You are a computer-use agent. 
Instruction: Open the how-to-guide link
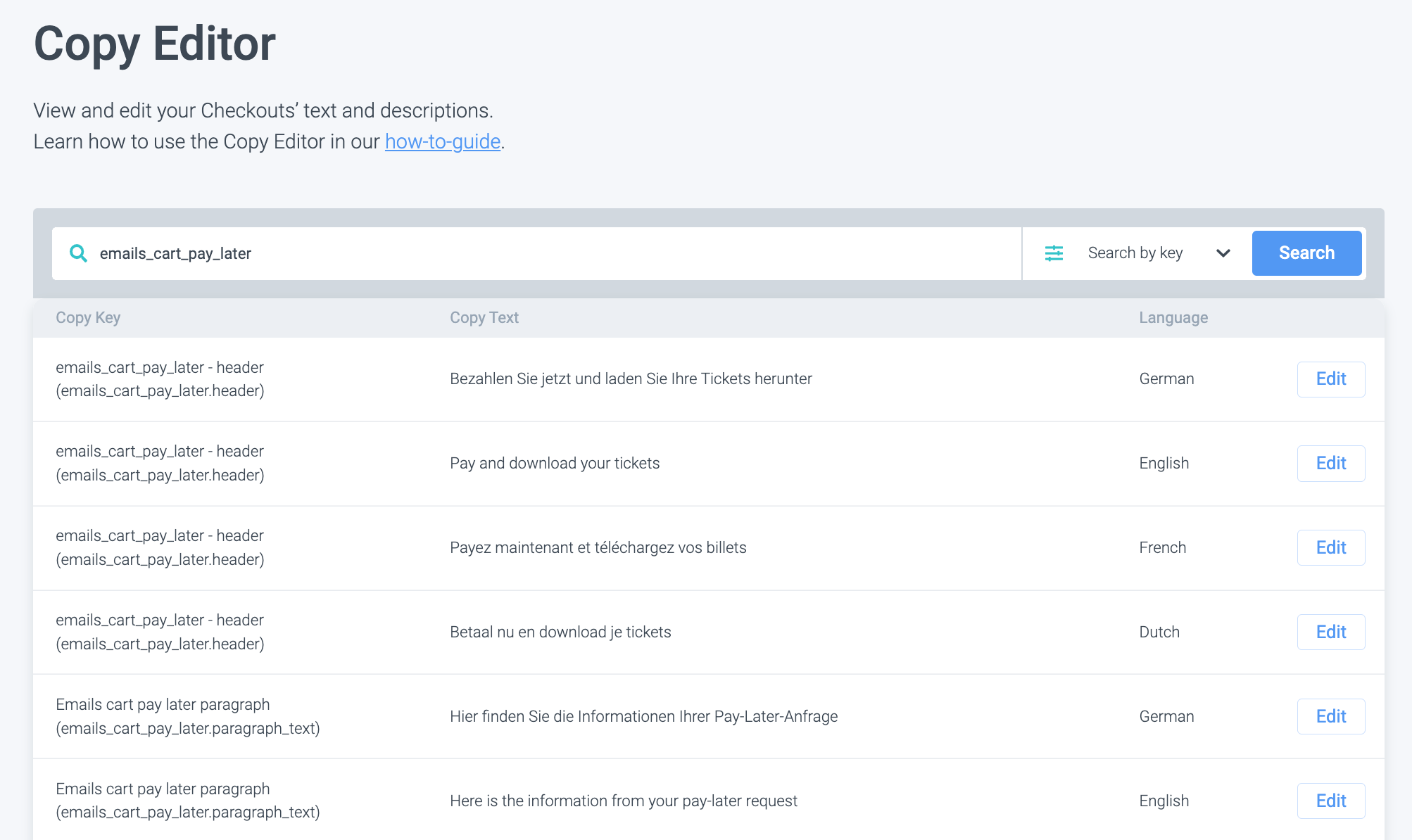pyautogui.click(x=442, y=142)
